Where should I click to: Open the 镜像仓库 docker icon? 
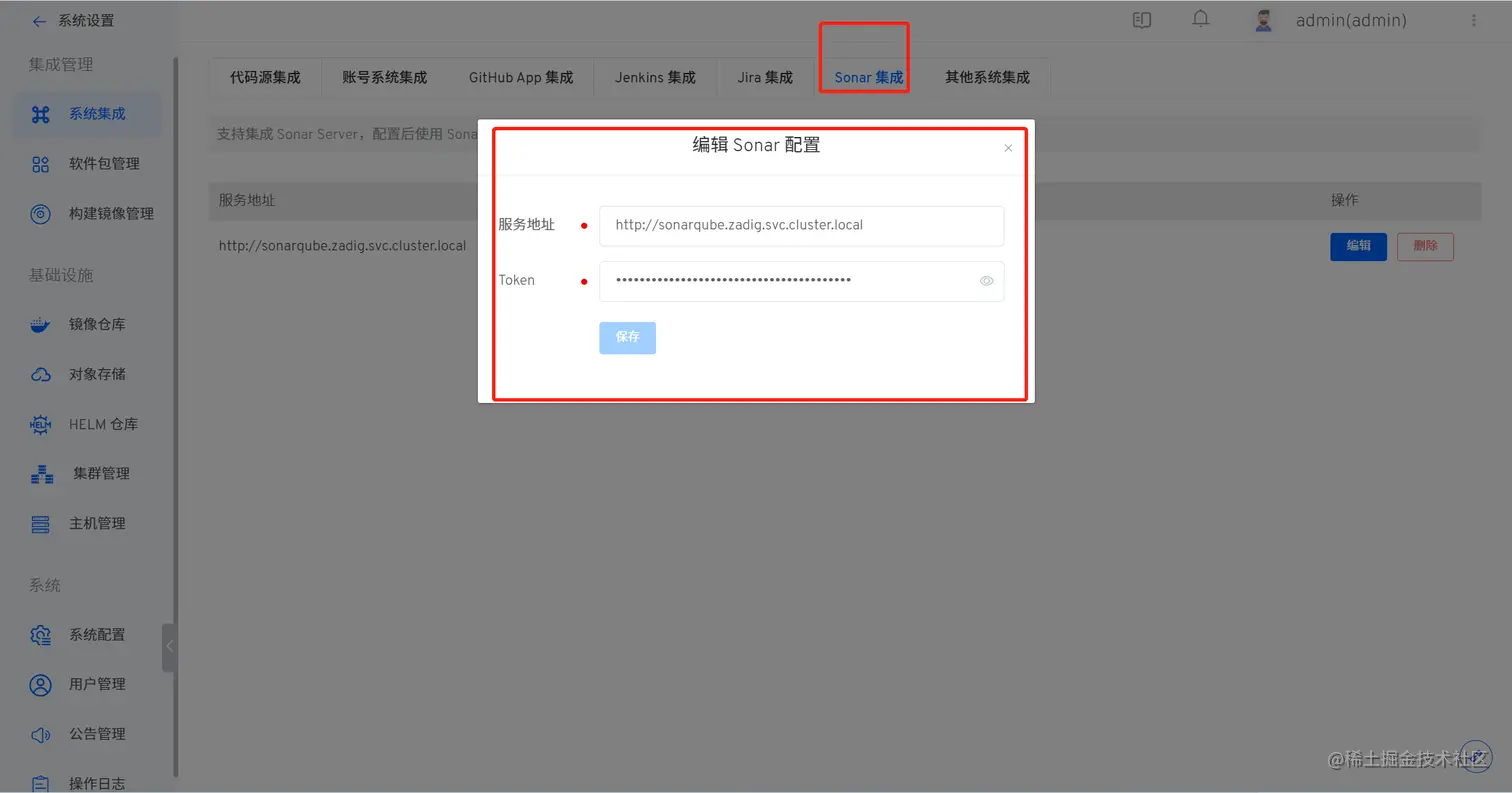40,324
